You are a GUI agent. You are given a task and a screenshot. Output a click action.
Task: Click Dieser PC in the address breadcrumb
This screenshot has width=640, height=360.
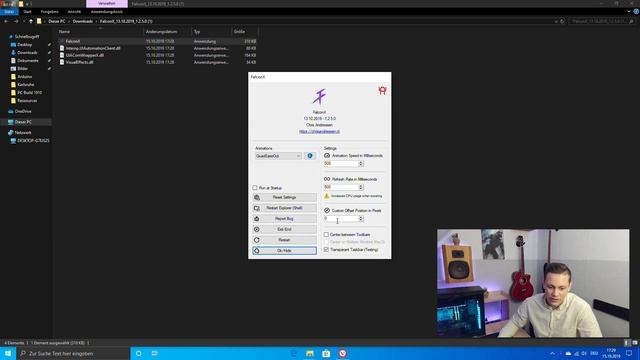tap(57, 21)
